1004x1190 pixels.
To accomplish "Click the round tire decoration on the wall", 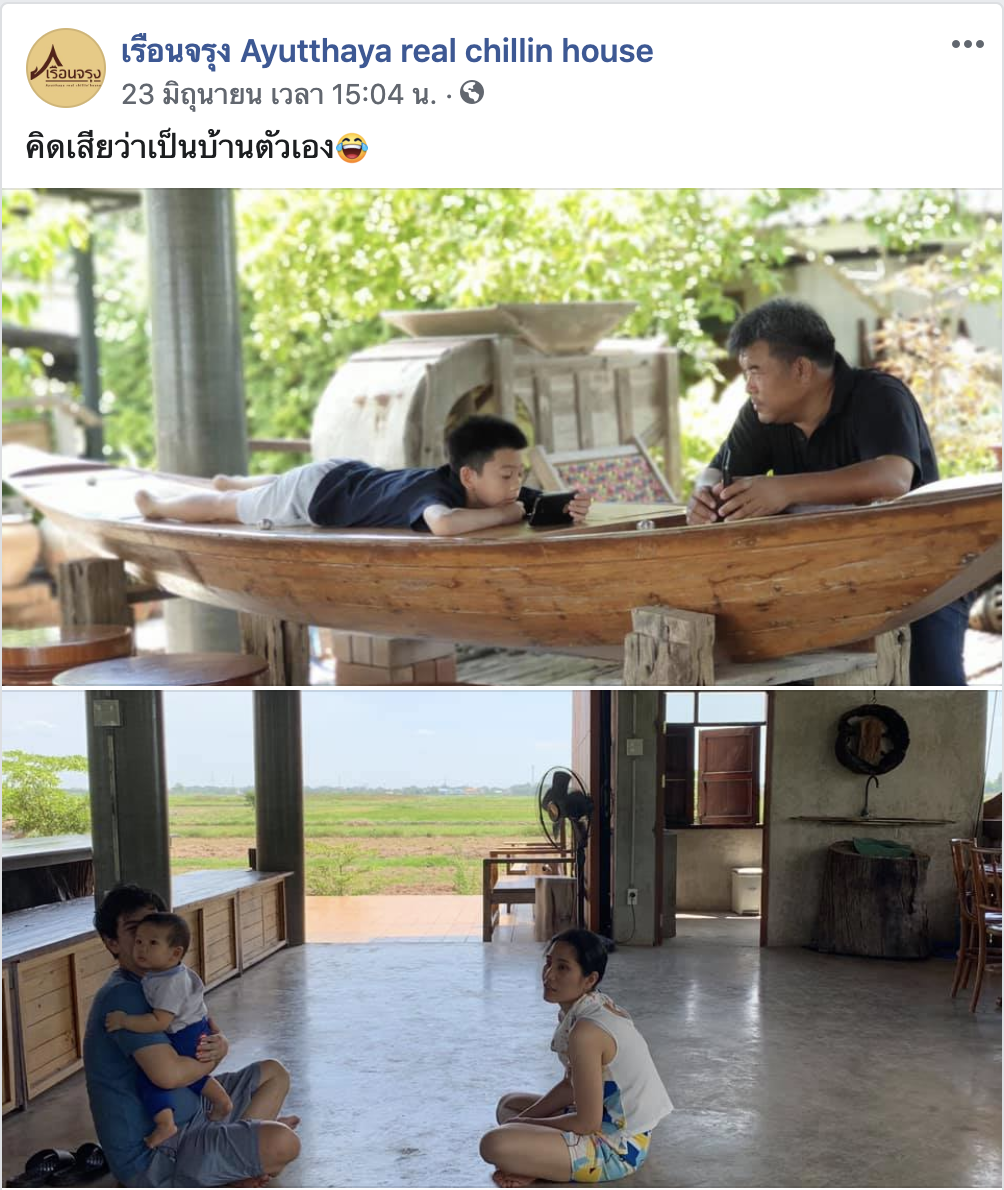I will (872, 739).
